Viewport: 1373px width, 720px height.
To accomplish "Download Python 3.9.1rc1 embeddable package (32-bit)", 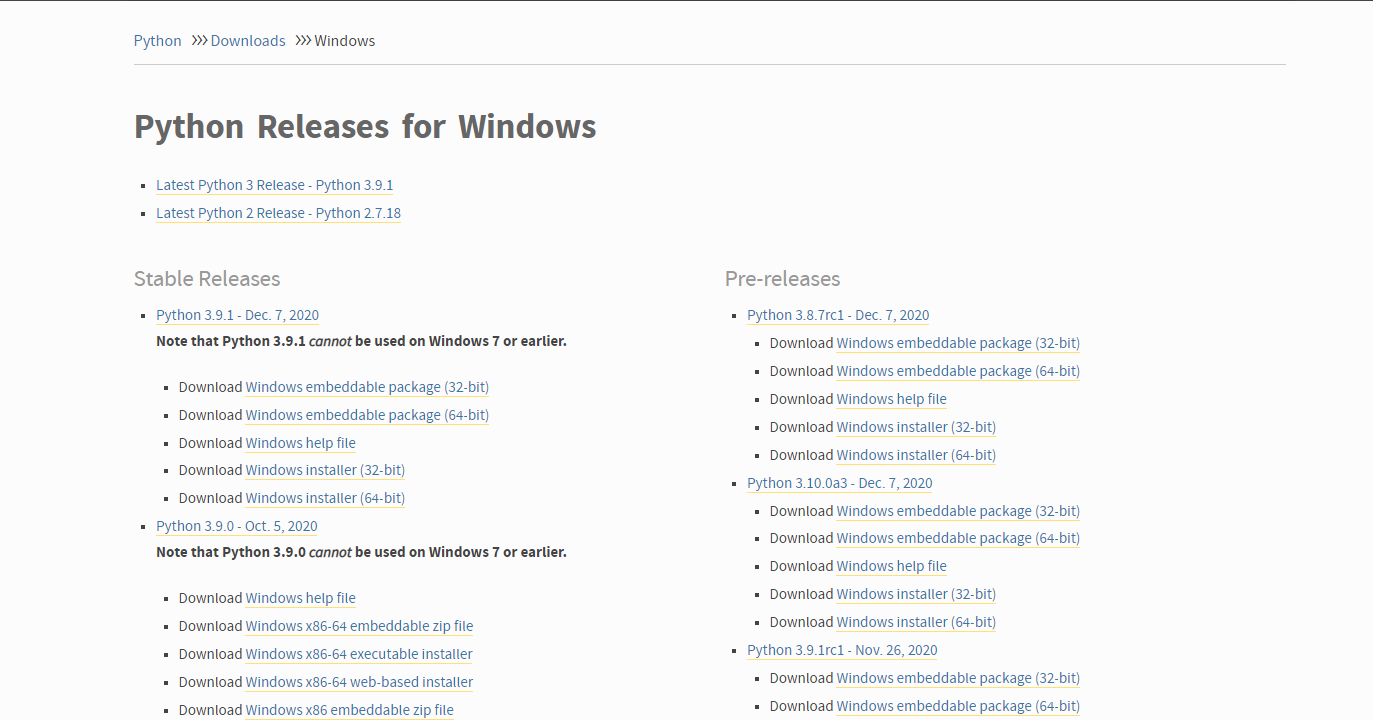I will pos(958,678).
